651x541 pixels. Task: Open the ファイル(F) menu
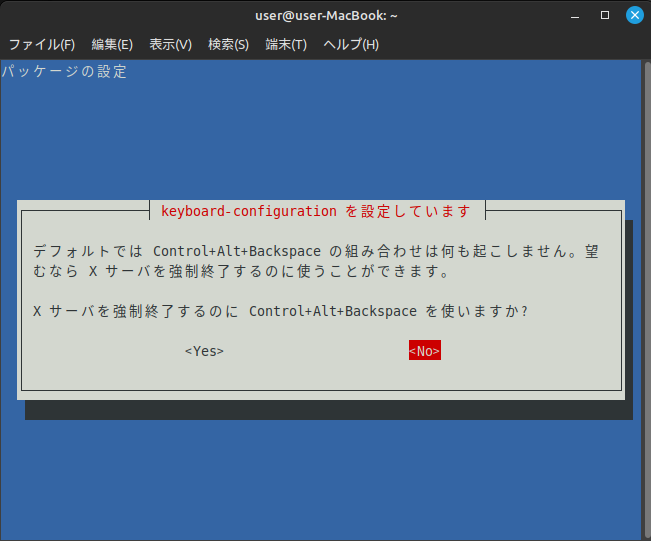(x=42, y=44)
